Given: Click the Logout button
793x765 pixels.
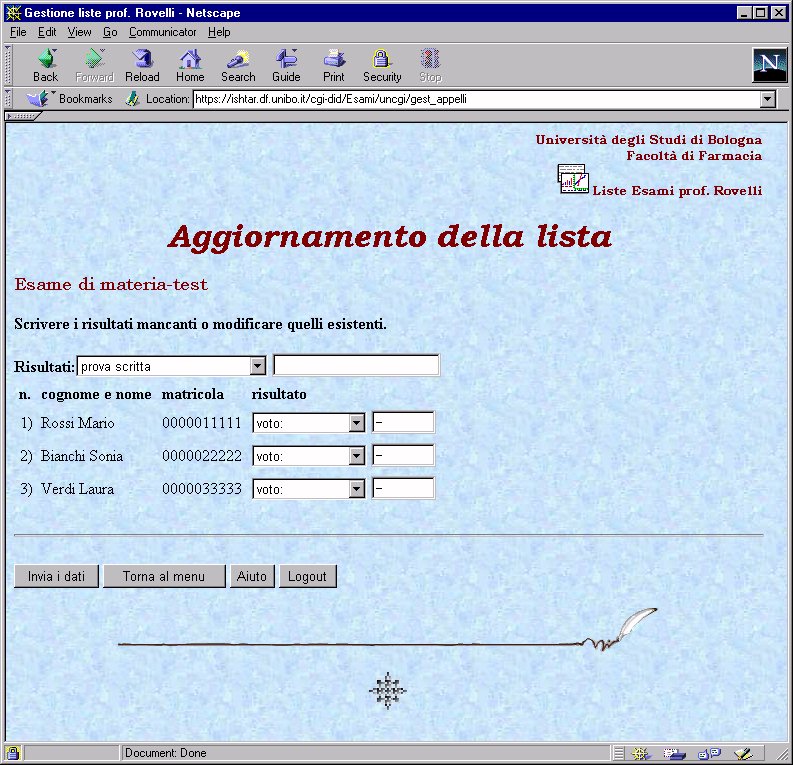Looking at the screenshot, I should point(307,576).
